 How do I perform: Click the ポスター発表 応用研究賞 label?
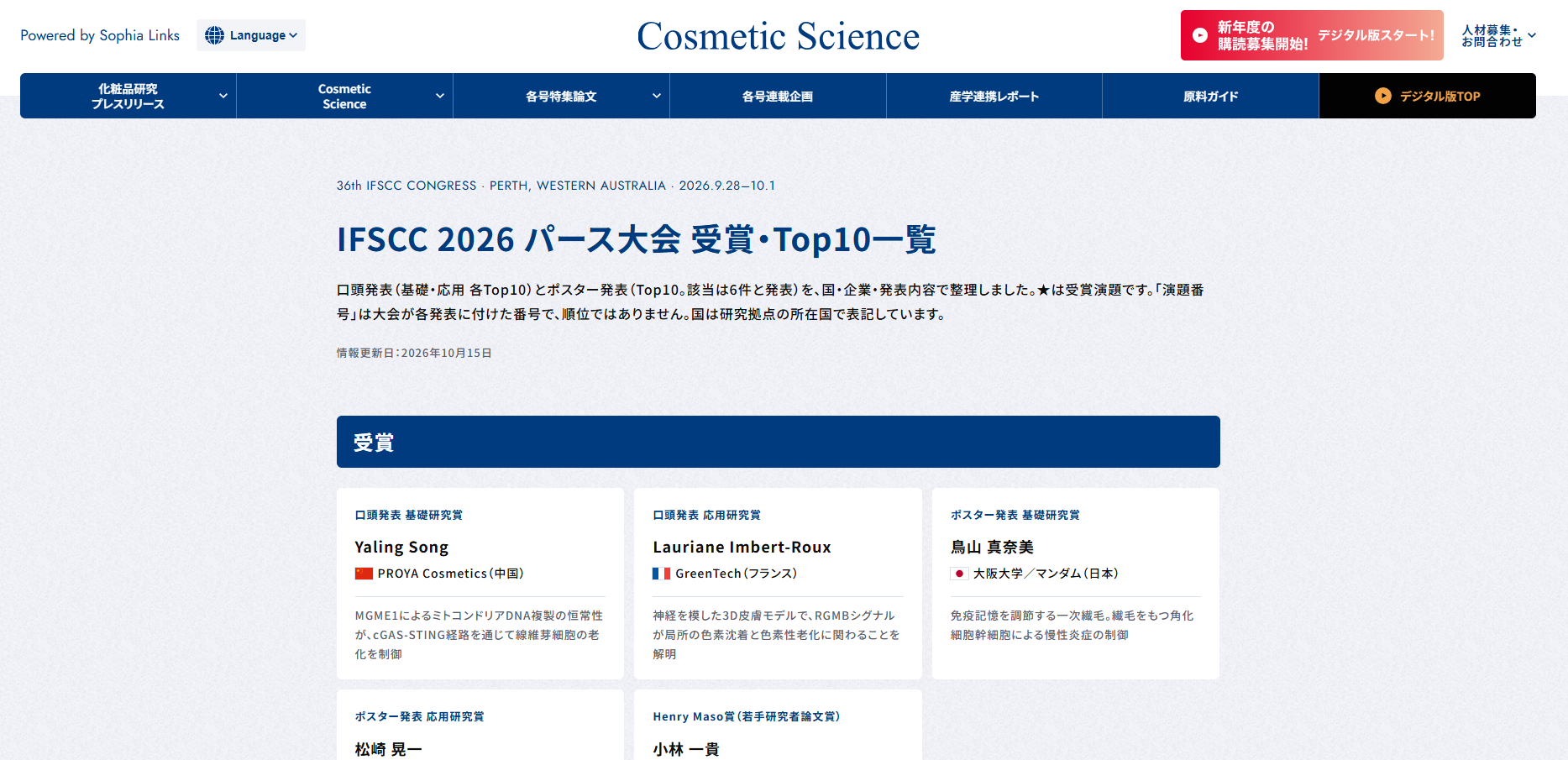coord(420,716)
